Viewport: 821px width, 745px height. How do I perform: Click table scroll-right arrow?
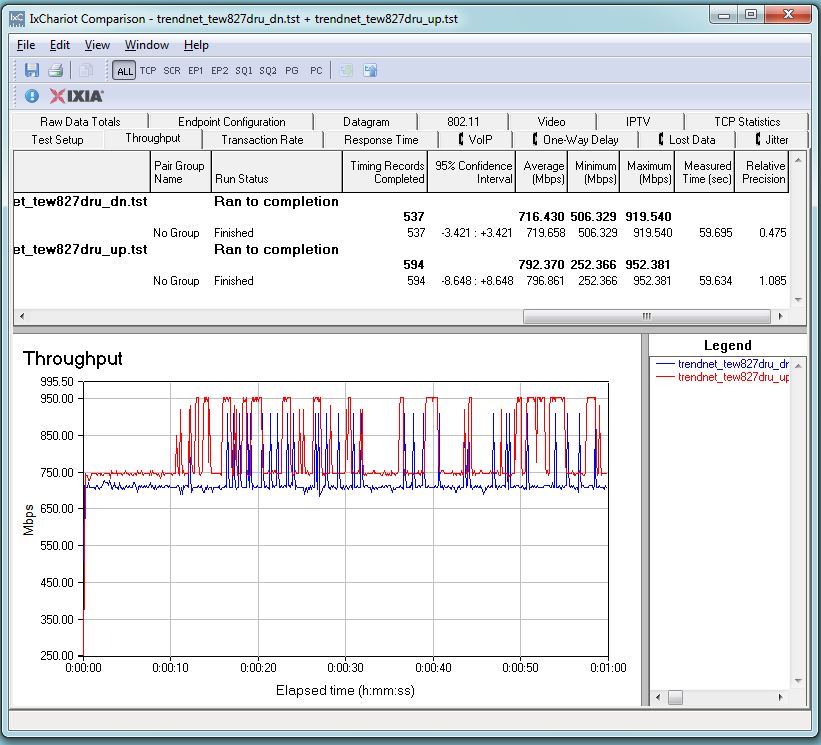[x=781, y=316]
